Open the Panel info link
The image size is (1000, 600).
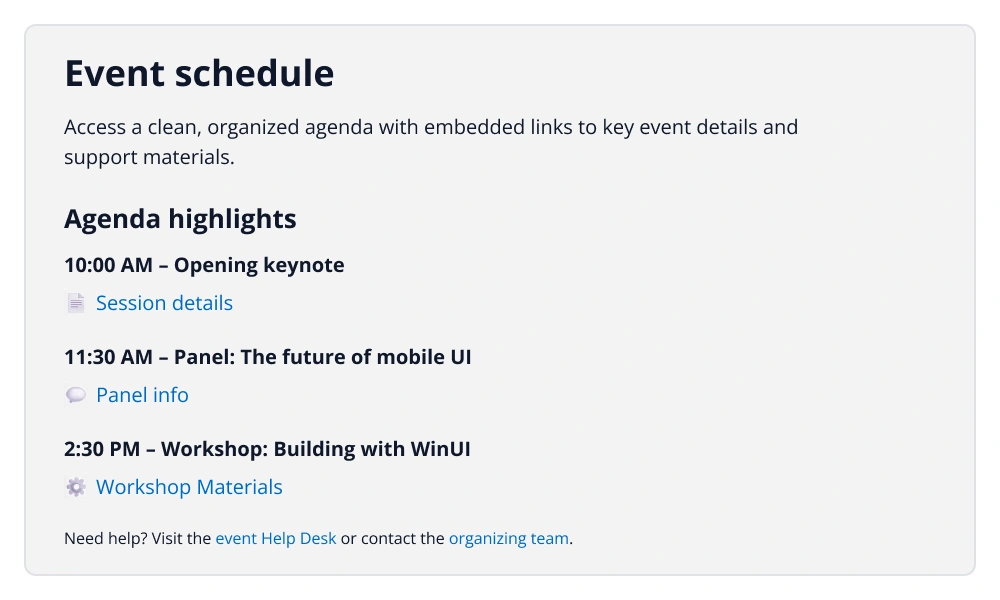[x=142, y=395]
